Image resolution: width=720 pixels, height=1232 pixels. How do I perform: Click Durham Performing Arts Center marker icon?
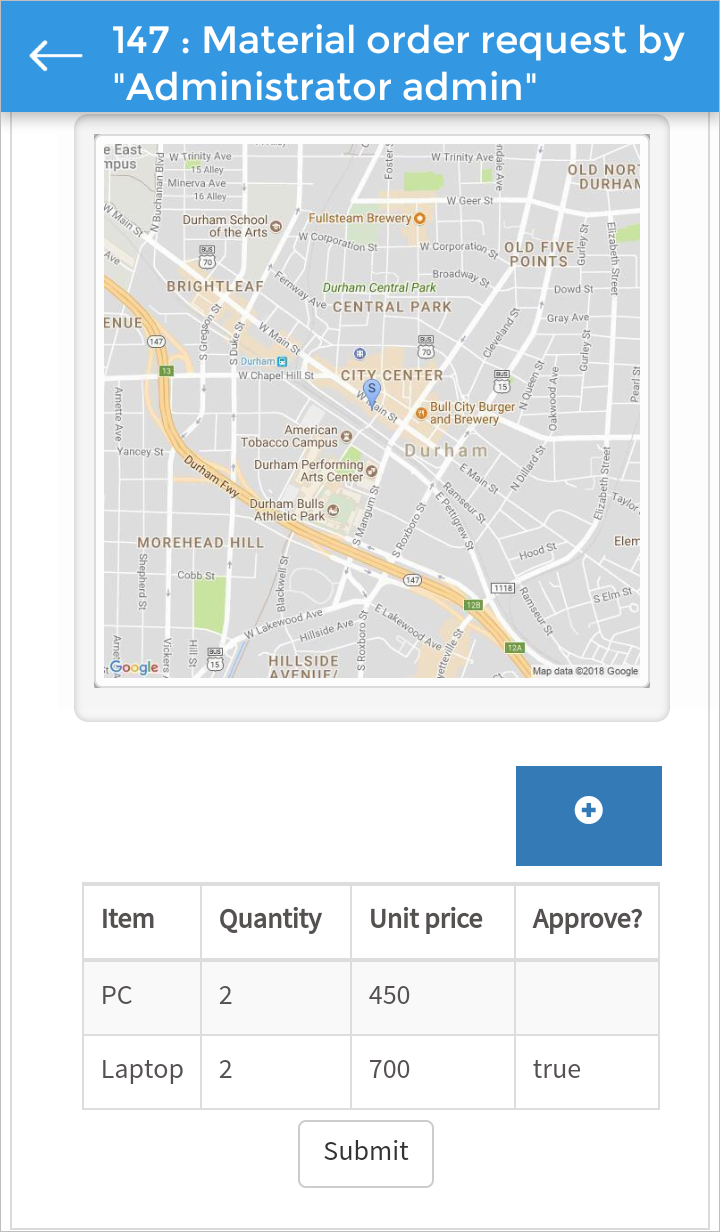click(372, 470)
